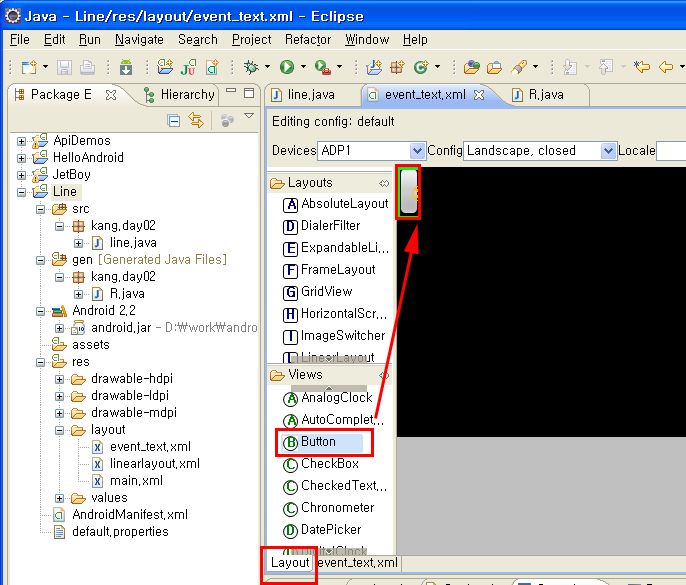
Task: Select AbsoluteLayout in Layouts palette
Action: point(336,204)
